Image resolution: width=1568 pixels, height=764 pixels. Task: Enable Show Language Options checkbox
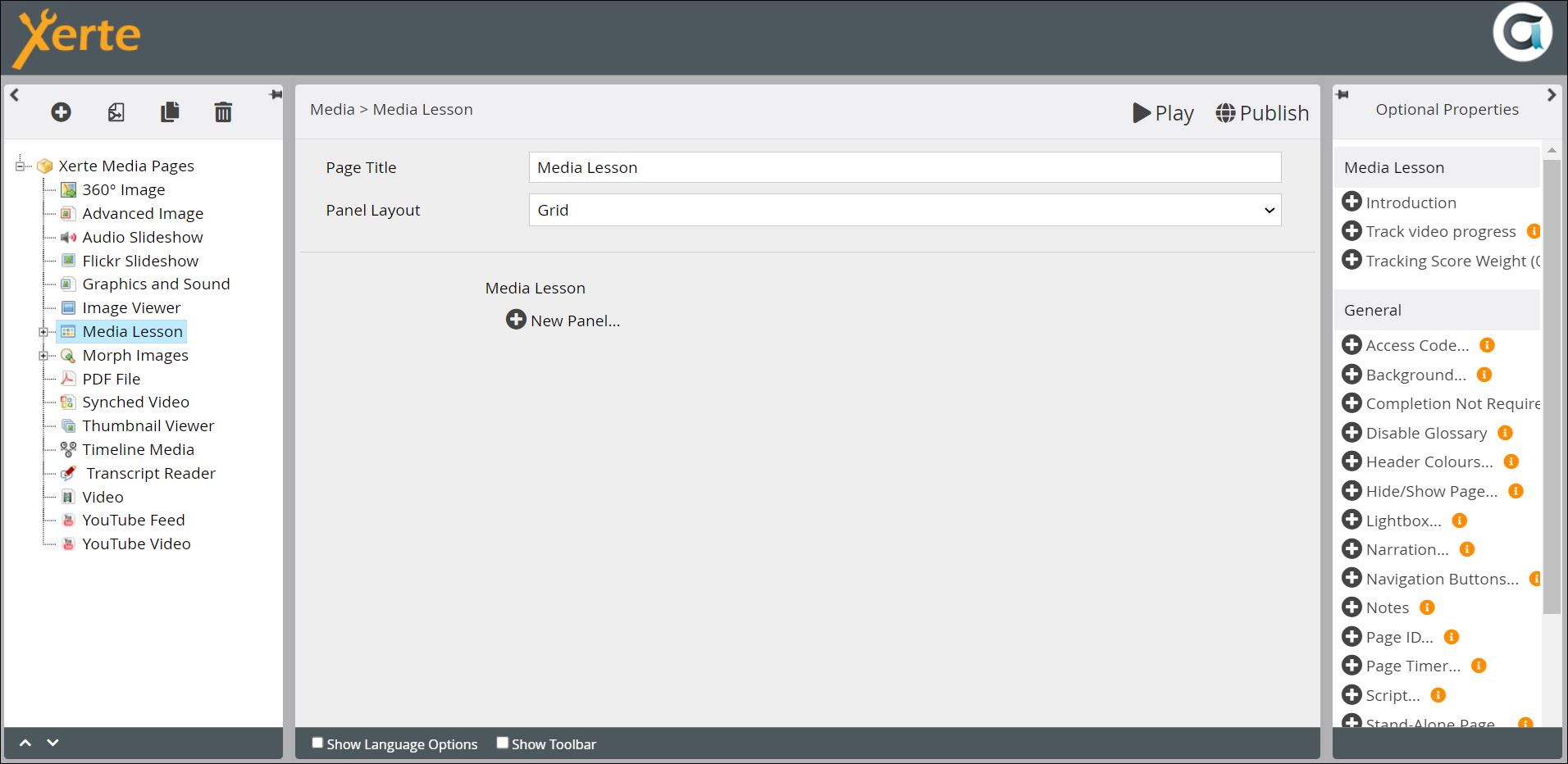point(317,743)
